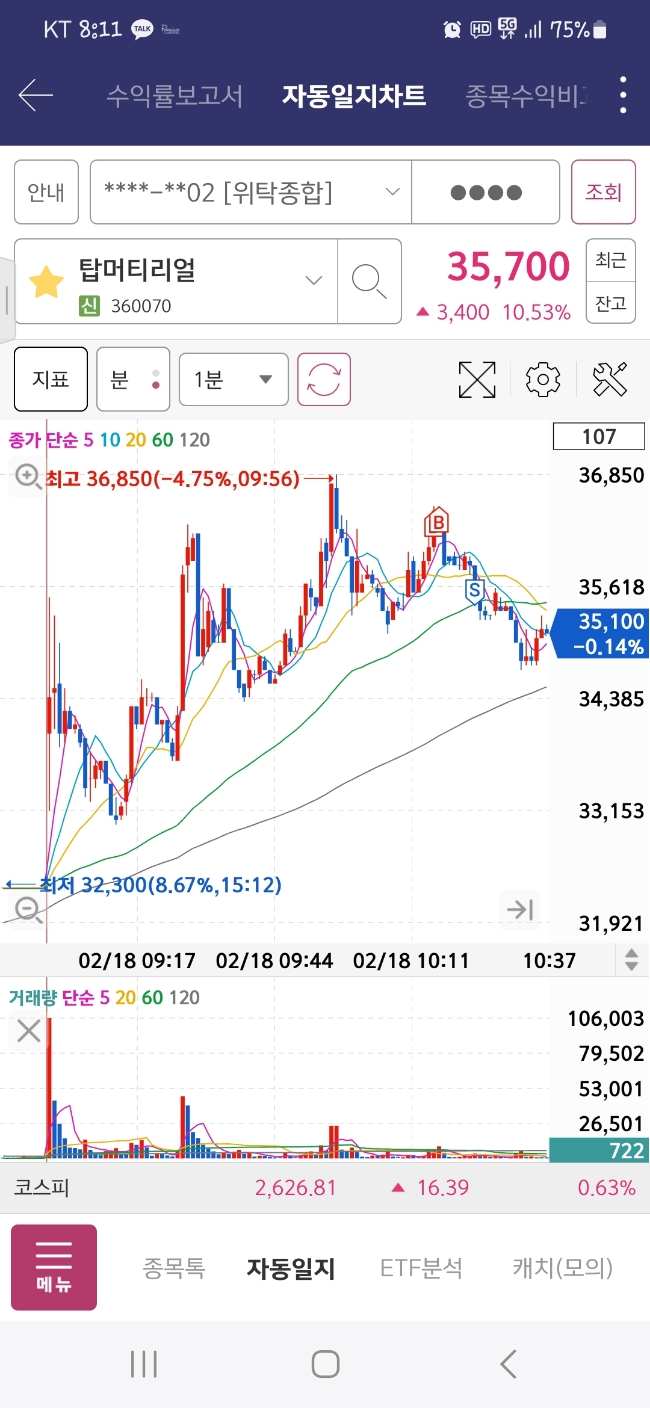Tap the Android back navigation button
The image size is (650, 1408).
tap(507, 1363)
